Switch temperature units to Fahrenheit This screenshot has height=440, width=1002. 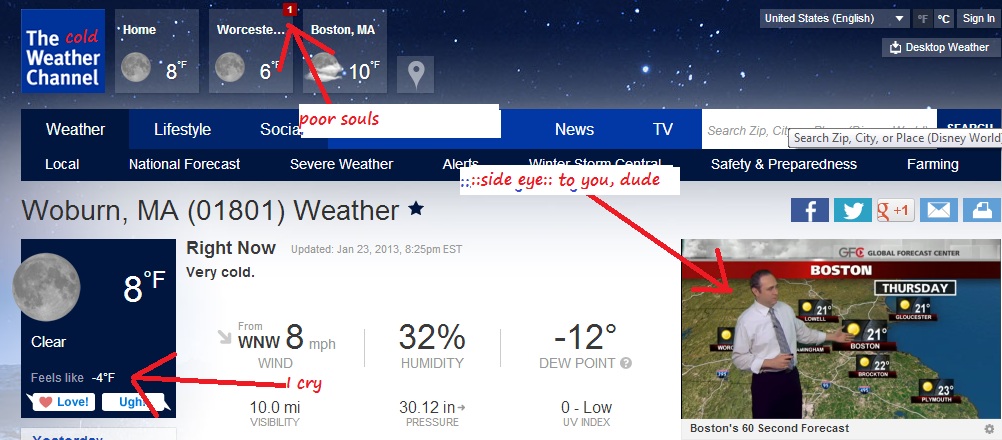pos(922,19)
